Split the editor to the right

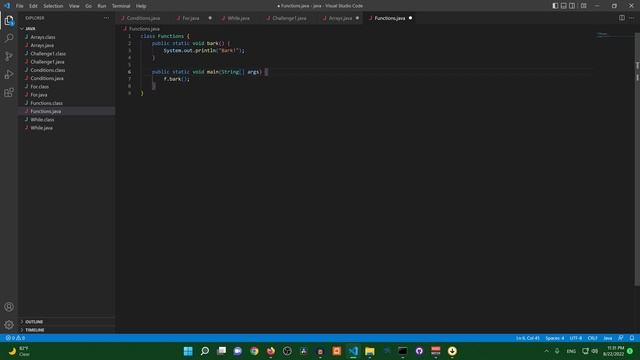pos(622,18)
